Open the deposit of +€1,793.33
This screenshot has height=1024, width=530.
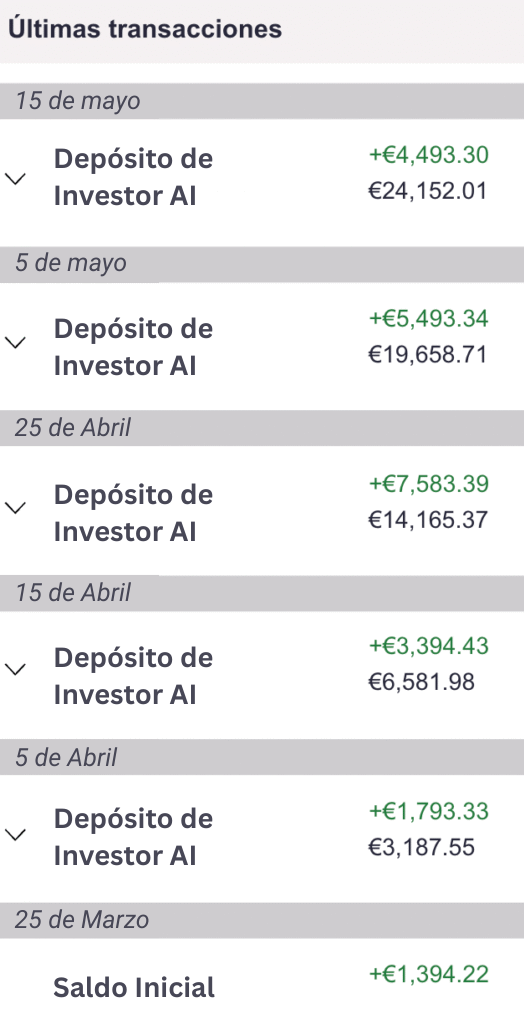click(262, 839)
